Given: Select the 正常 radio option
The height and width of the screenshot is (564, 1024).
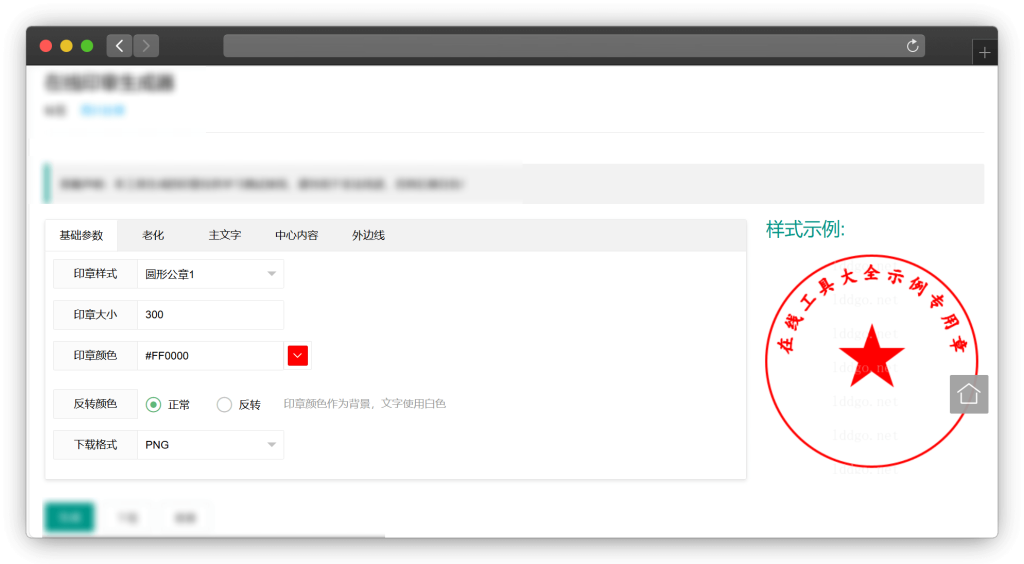Looking at the screenshot, I should pos(153,405).
